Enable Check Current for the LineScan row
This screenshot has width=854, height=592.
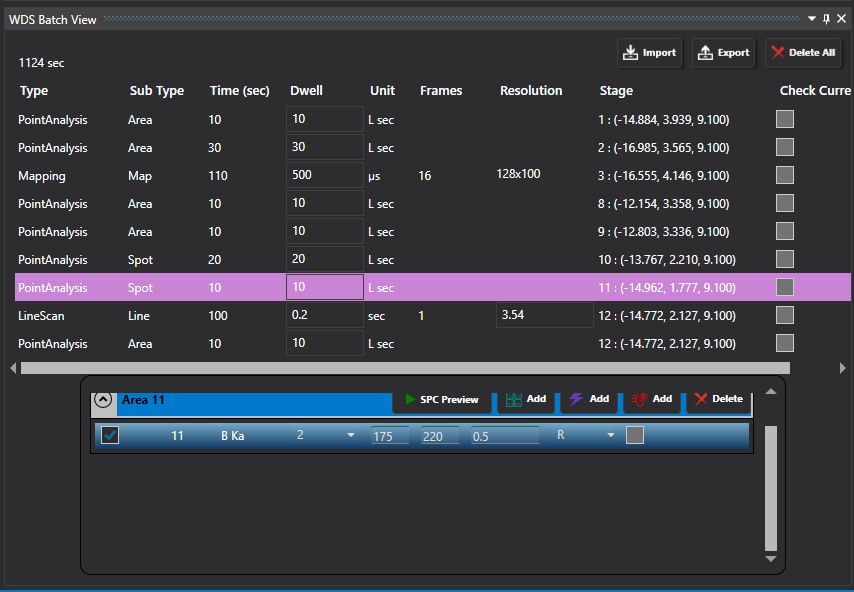pos(785,315)
